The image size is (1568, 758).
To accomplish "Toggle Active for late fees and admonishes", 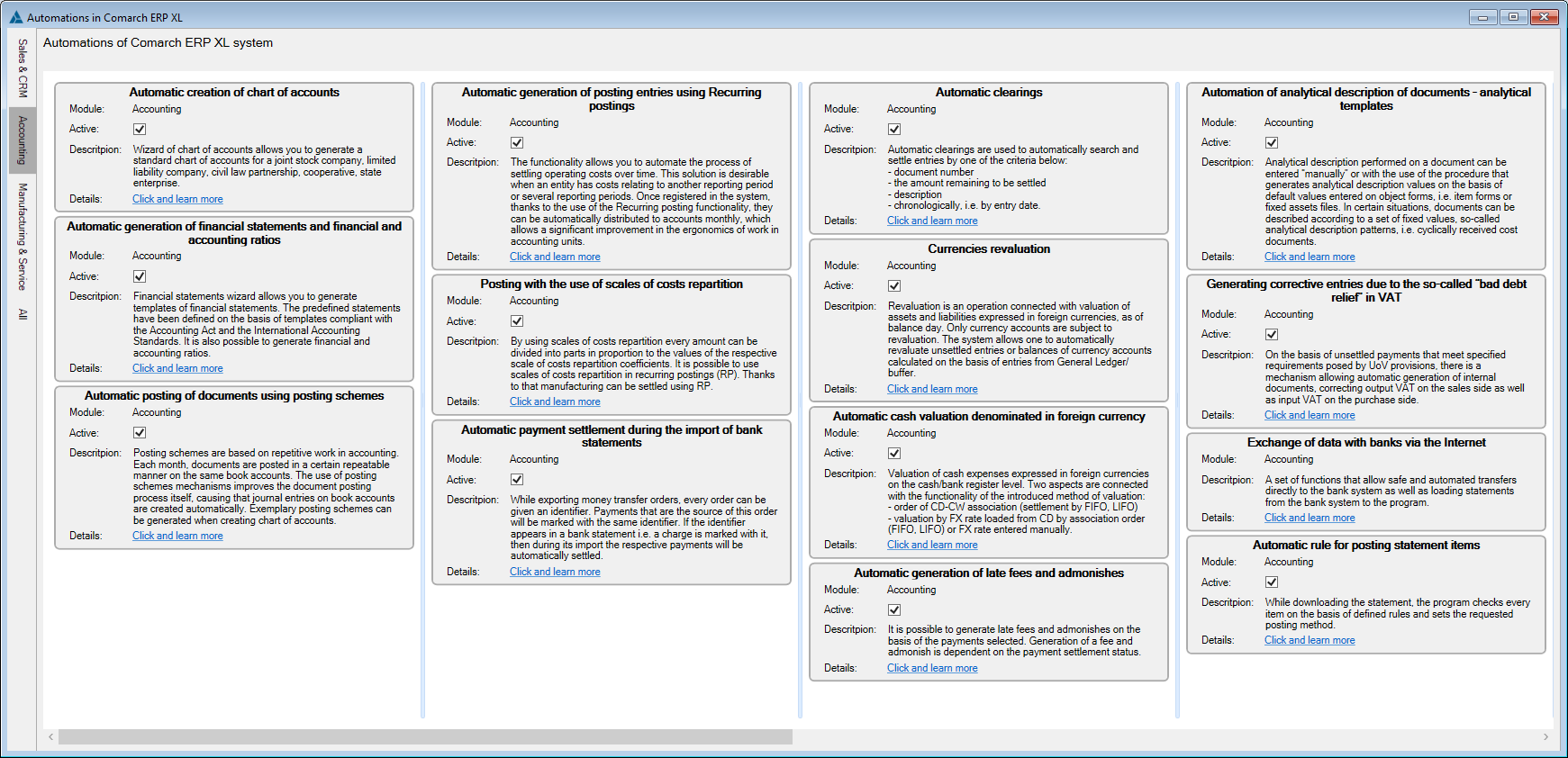I will pyautogui.click(x=894, y=609).
